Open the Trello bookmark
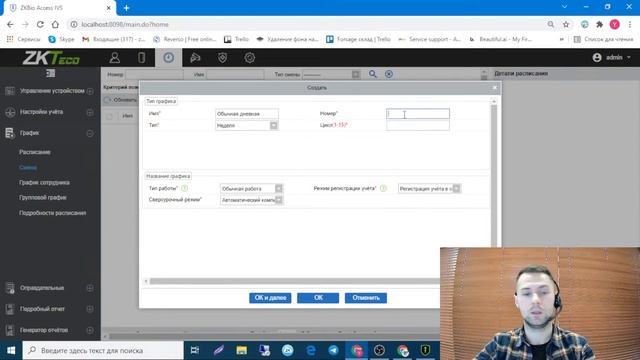This screenshot has width=640, height=360. [237, 39]
